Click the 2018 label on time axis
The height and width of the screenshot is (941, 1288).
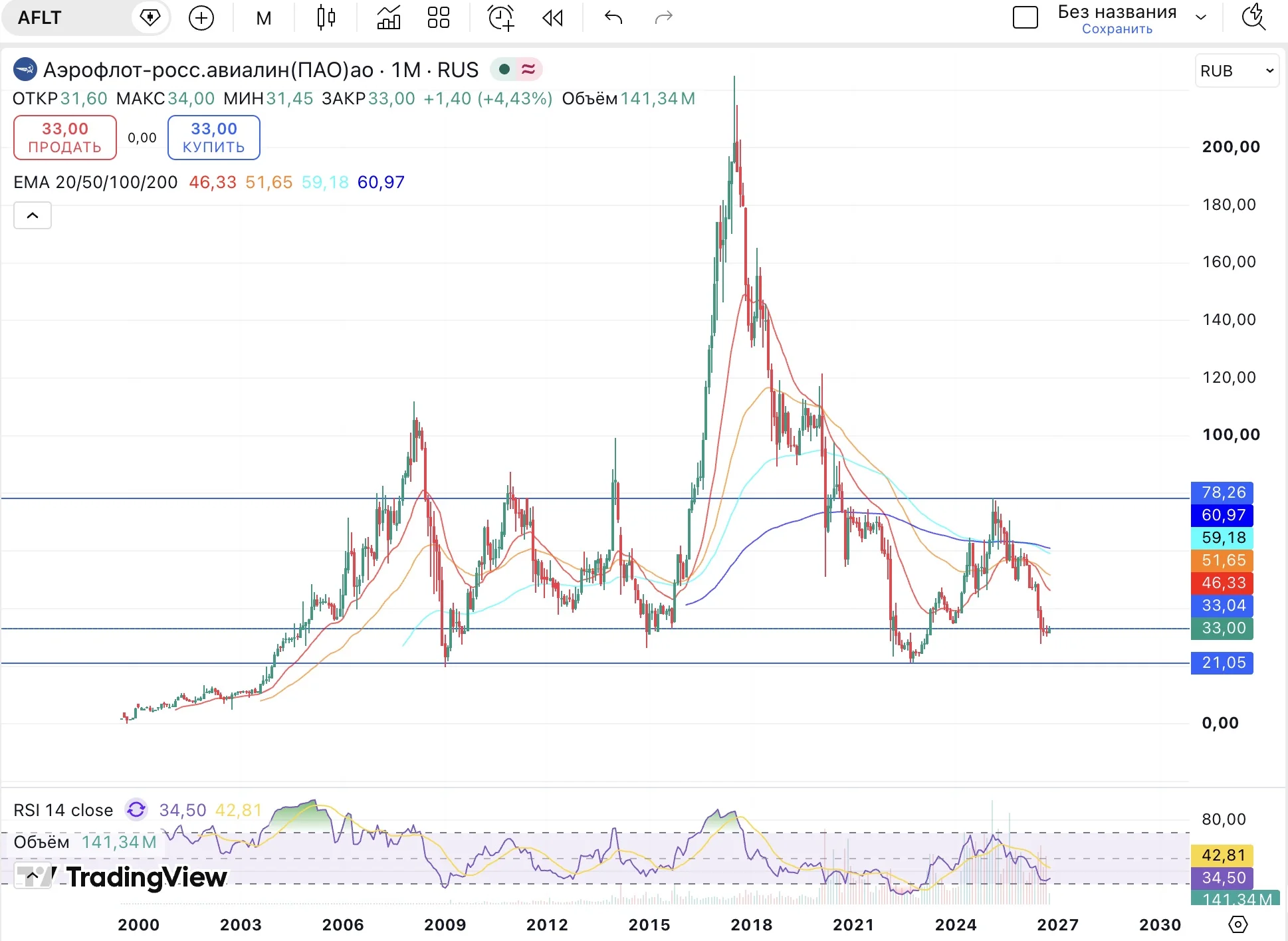click(752, 924)
